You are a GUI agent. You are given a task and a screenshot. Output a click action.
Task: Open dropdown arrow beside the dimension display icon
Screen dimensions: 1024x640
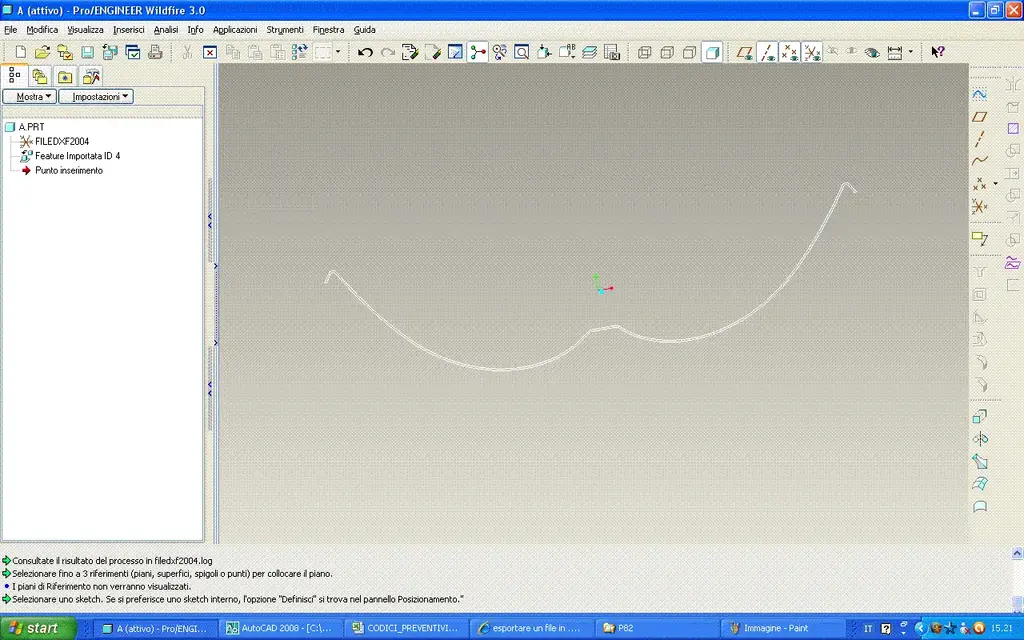coord(910,52)
